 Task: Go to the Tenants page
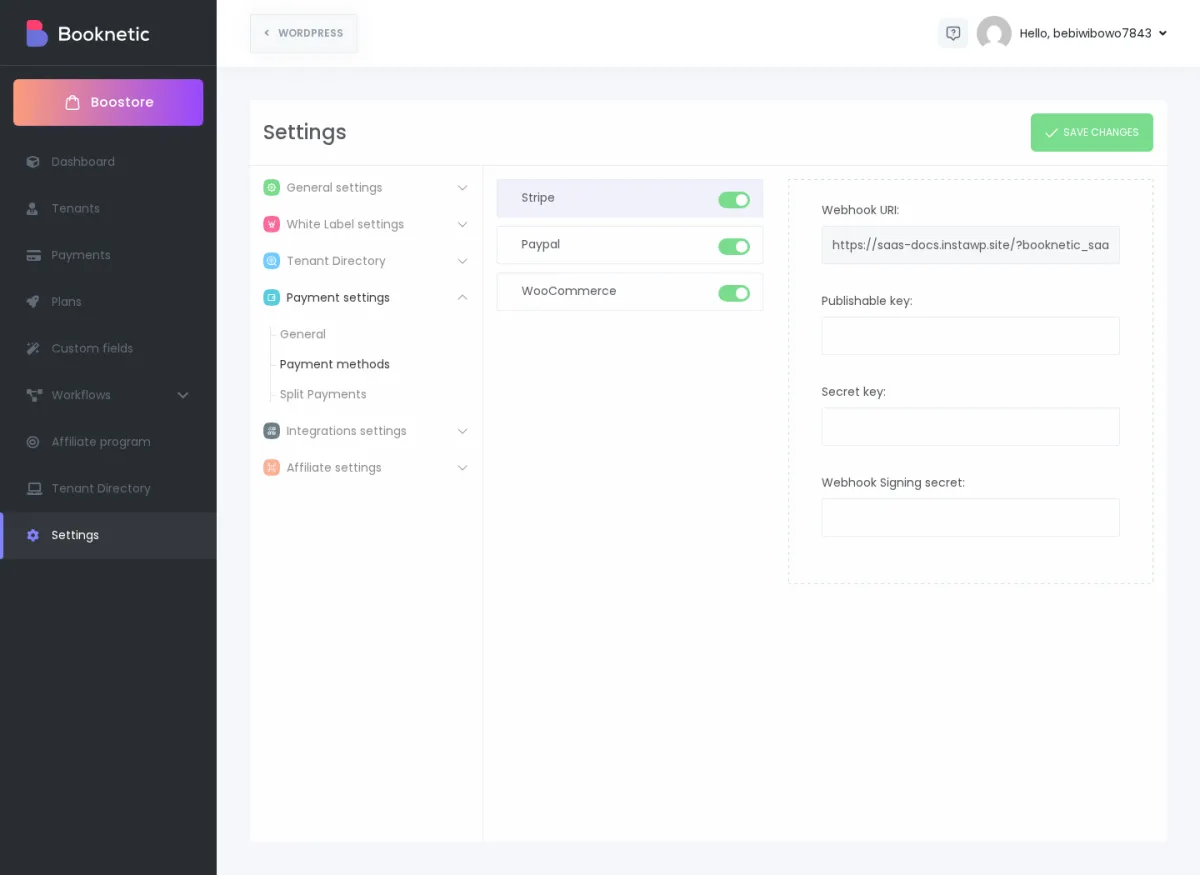click(108, 209)
